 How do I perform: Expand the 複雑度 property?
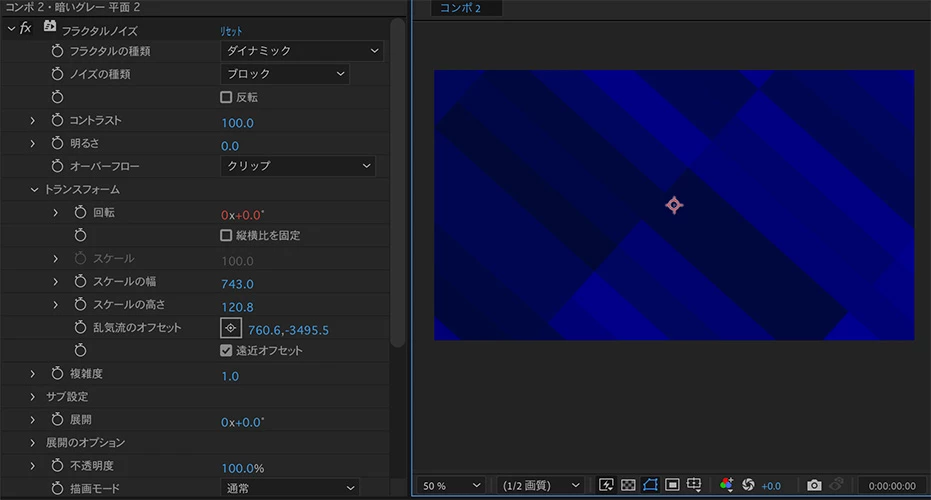pyautogui.click(x=33, y=374)
